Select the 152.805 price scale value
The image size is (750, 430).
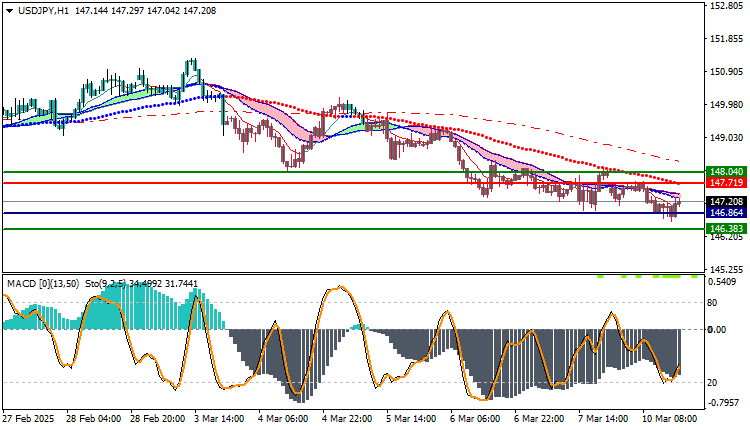pos(727,6)
